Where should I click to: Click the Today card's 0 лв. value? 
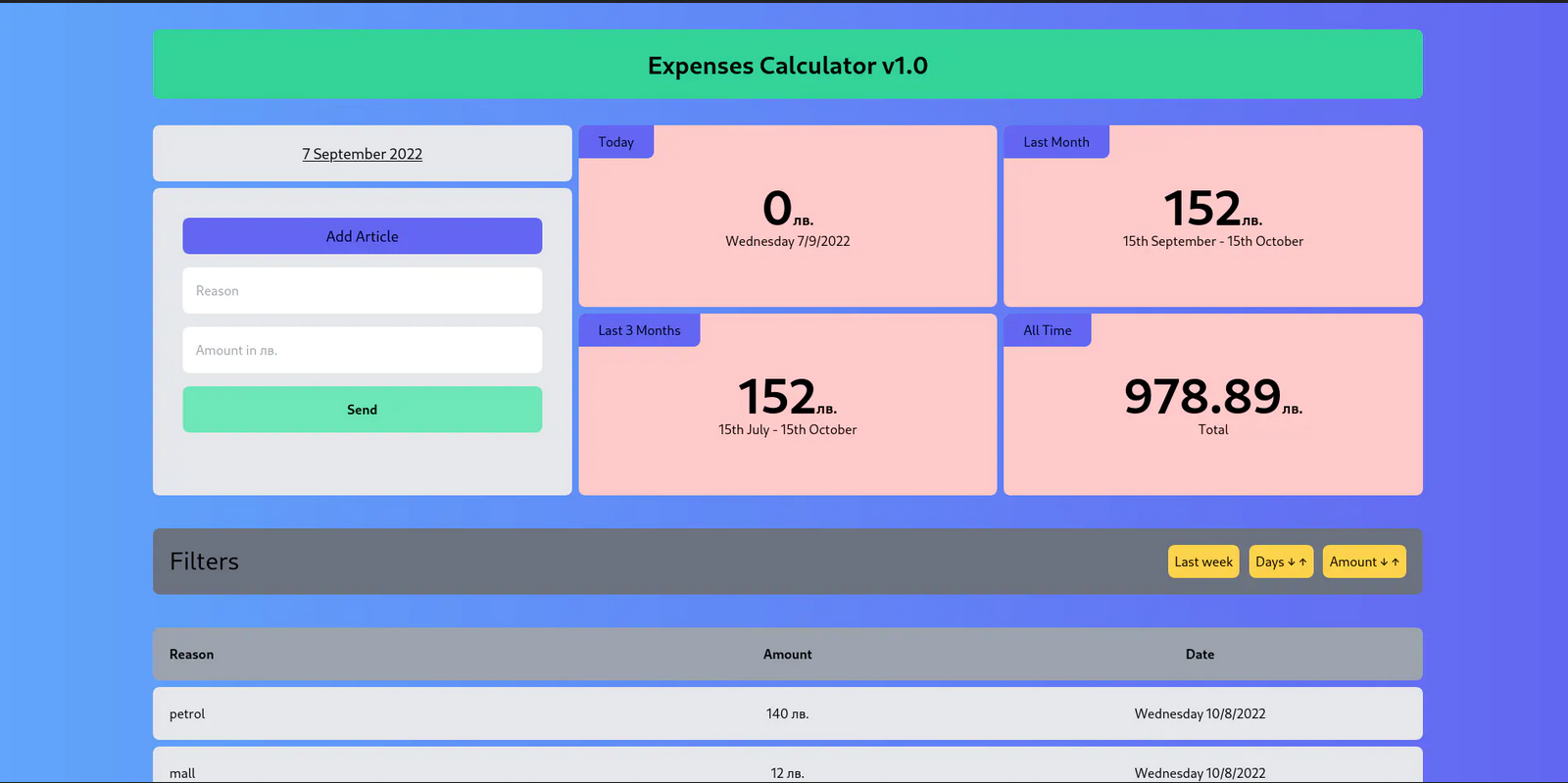click(788, 209)
